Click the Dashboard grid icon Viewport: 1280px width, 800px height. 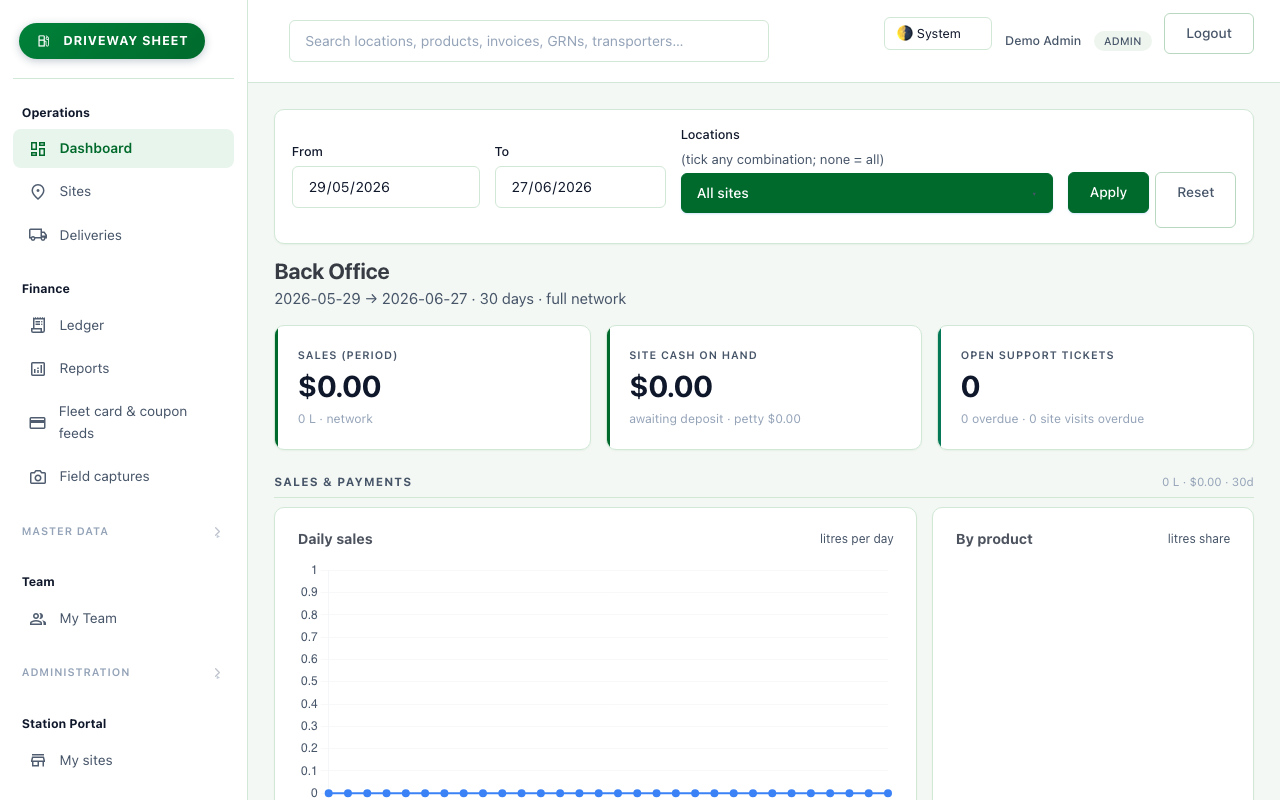click(38, 149)
